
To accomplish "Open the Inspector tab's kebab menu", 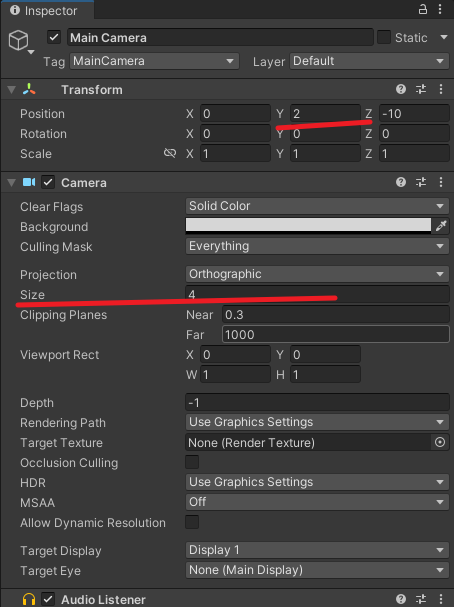I will (440, 9).
